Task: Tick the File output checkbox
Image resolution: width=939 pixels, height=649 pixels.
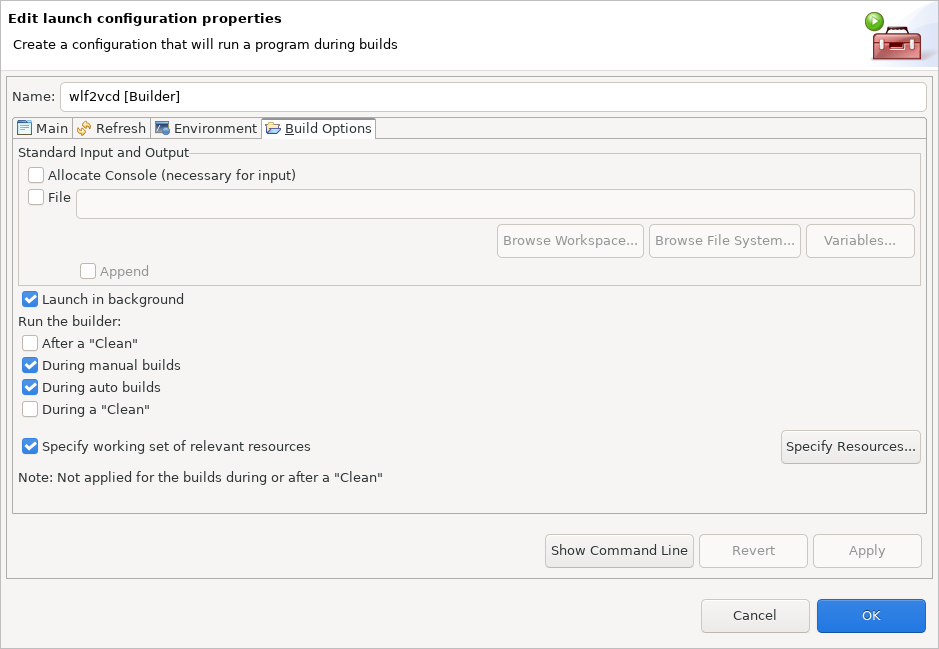Action: tap(36, 197)
